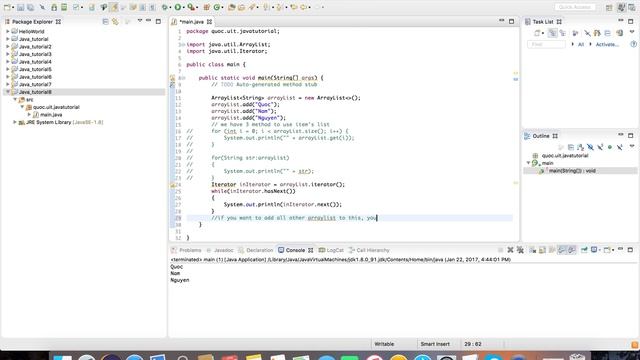This screenshot has width=640, height=360.
Task: Click the Open Perspective icon near Quick Access
Action: point(609,7)
